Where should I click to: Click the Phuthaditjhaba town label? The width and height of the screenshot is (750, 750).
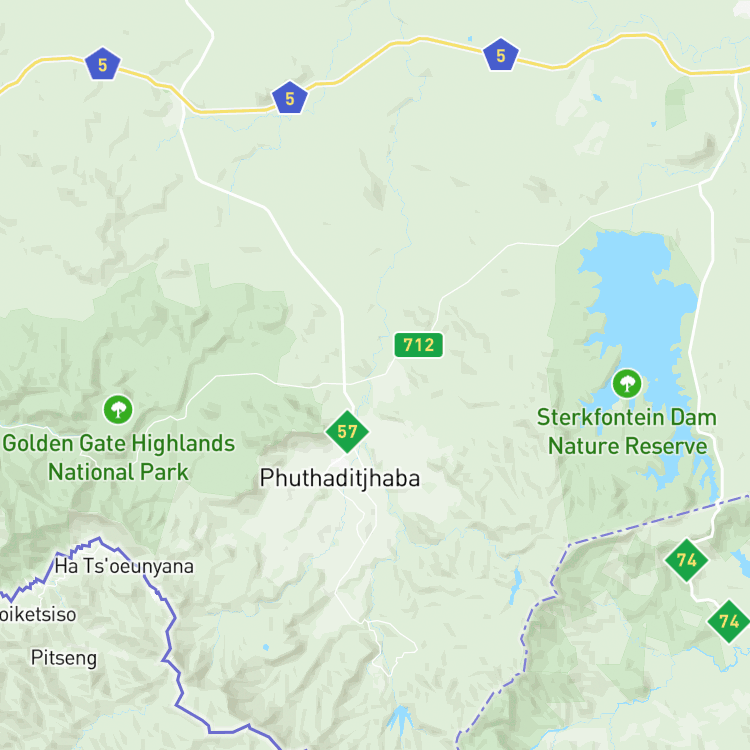coord(340,478)
